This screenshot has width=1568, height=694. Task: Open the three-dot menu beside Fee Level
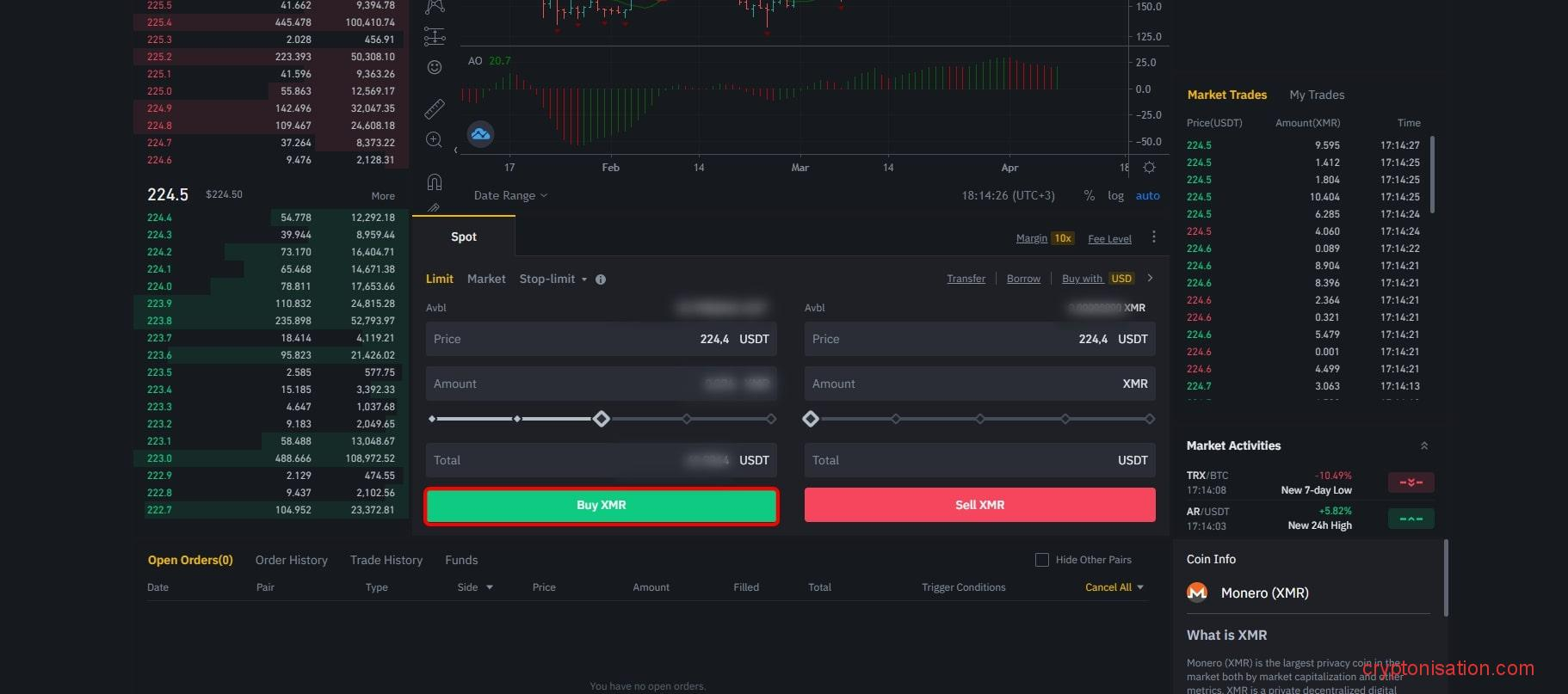(x=1153, y=237)
